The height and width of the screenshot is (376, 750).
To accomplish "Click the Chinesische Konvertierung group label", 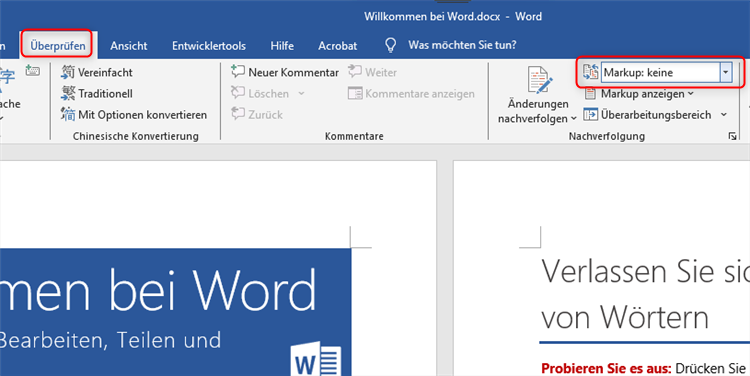I will pos(135,136).
